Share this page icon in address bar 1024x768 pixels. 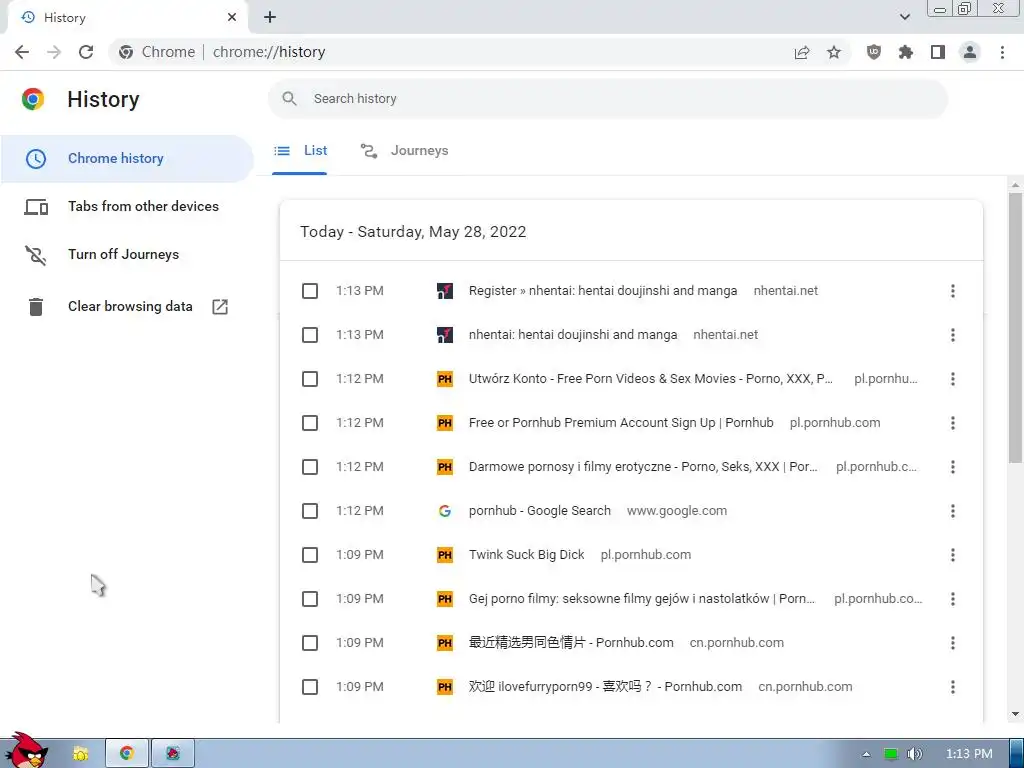[x=802, y=52]
